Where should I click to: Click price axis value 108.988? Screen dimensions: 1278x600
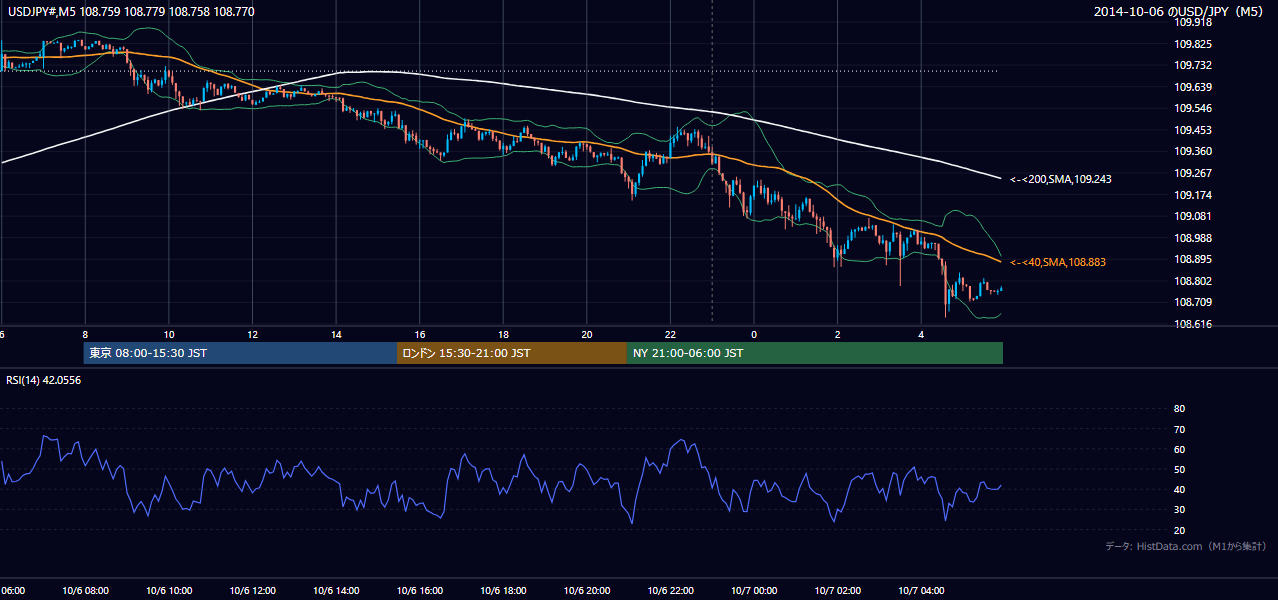1192,238
